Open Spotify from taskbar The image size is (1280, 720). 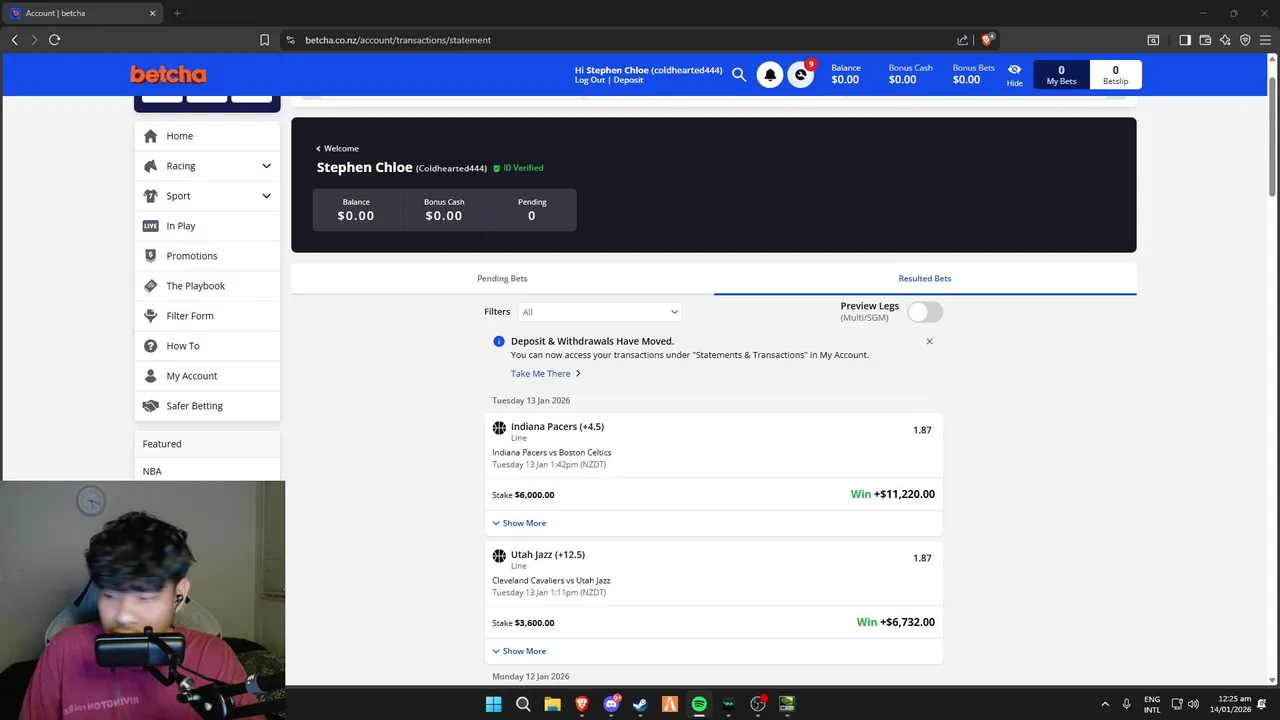click(x=699, y=704)
